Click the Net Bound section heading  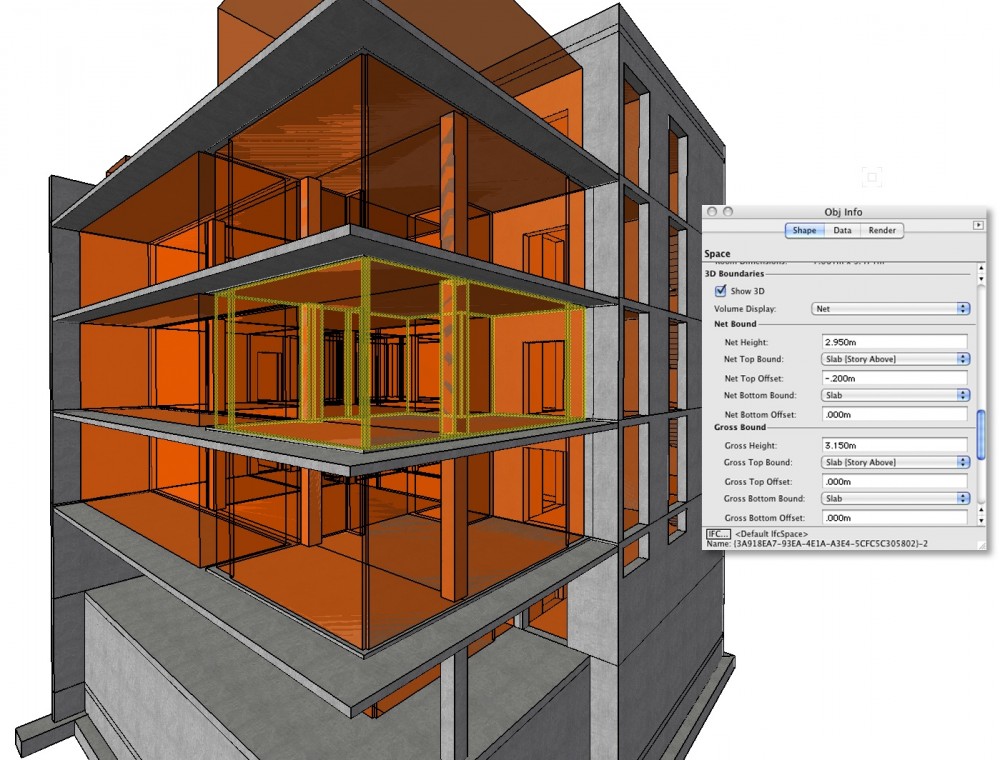(x=735, y=324)
